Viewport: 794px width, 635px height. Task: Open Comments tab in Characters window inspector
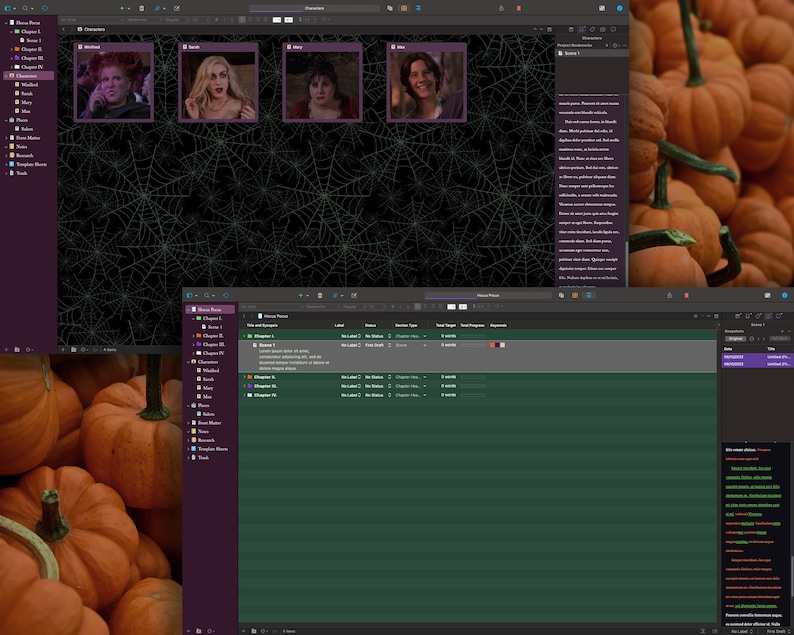coord(613,29)
